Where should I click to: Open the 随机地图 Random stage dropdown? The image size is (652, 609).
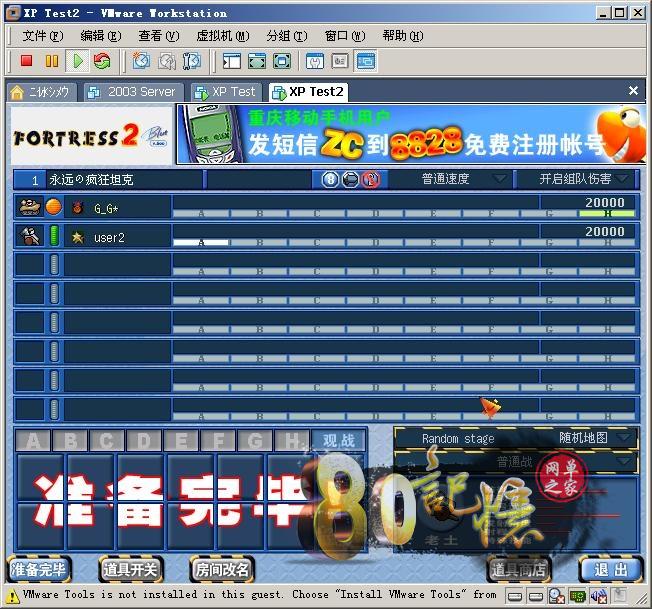[596, 438]
